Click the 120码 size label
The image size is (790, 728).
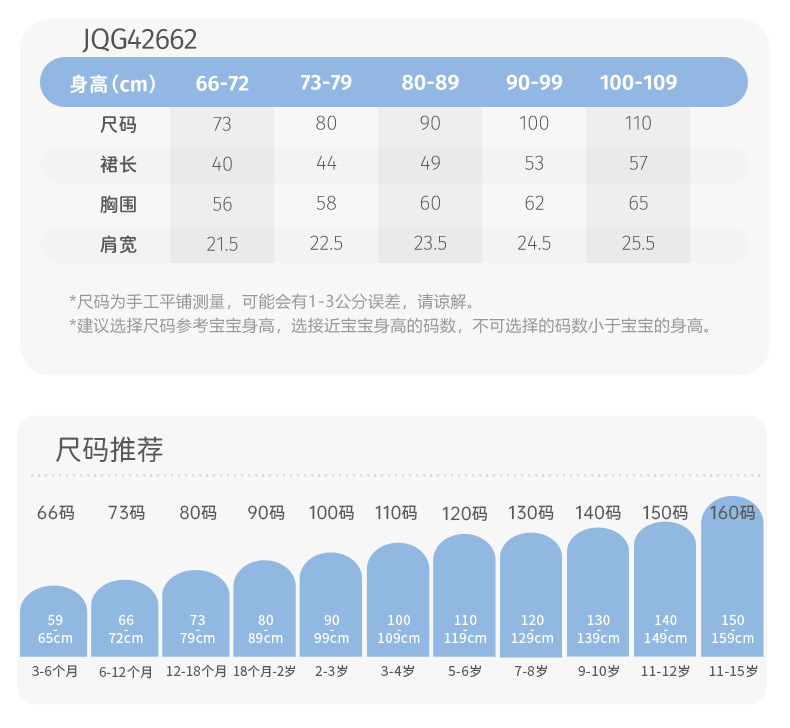[464, 514]
